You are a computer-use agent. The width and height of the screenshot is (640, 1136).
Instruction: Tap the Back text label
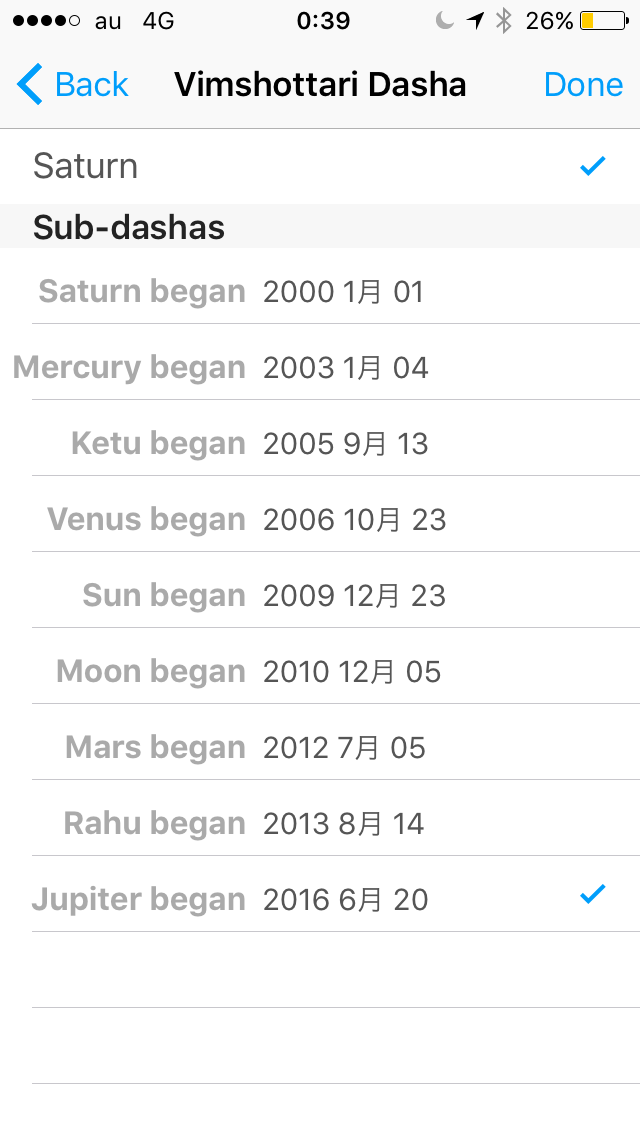[x=92, y=85]
